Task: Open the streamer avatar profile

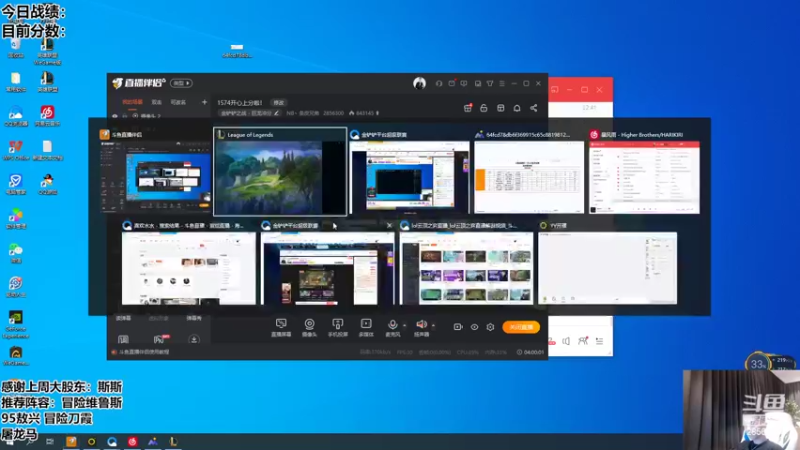Action: pos(419,83)
